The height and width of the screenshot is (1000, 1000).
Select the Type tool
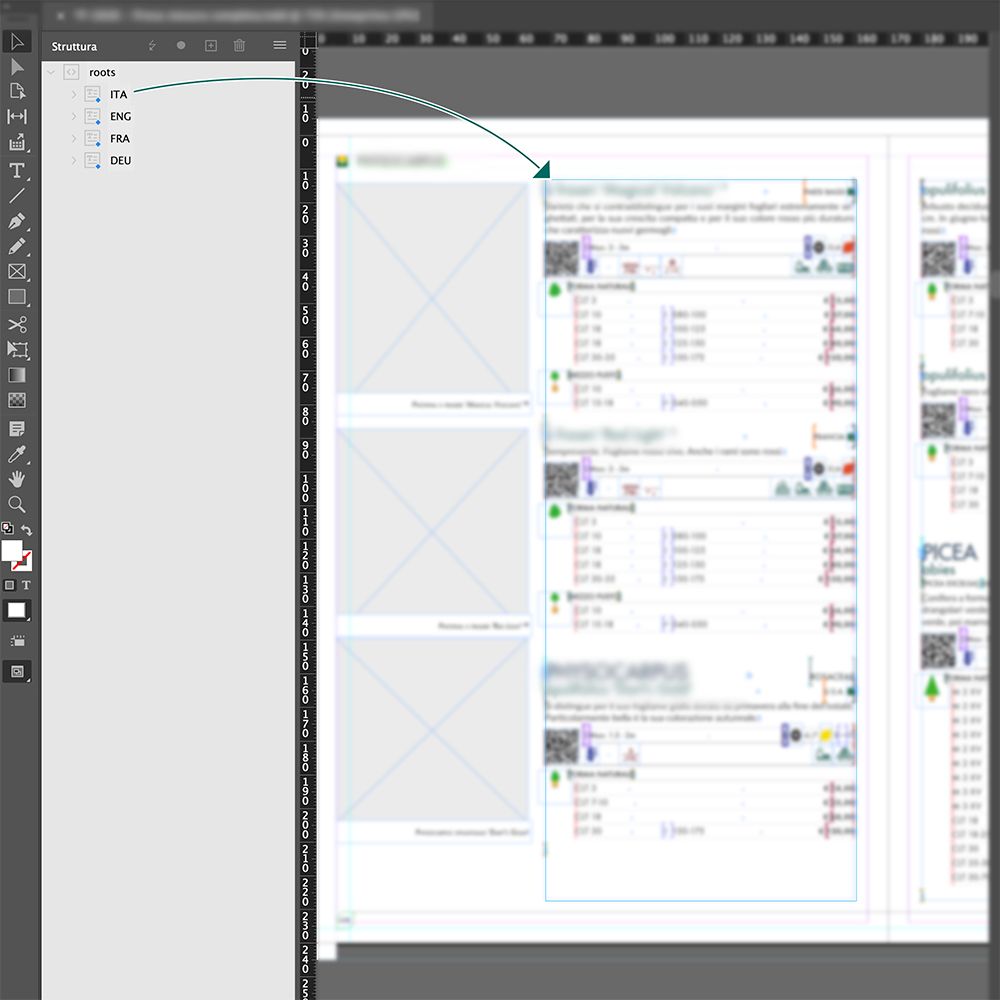tap(17, 169)
